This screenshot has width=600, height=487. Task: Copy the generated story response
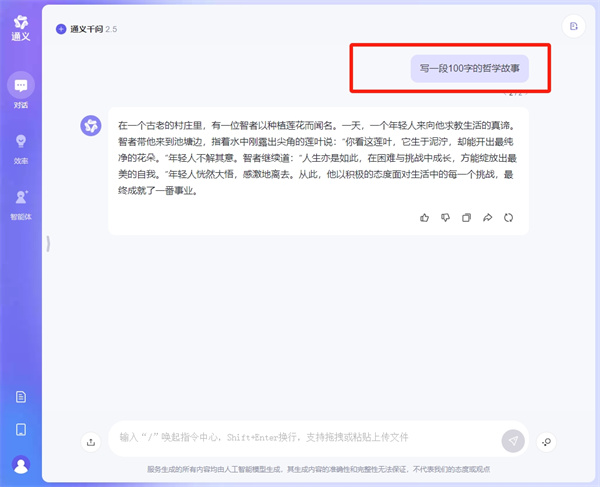[x=467, y=217]
